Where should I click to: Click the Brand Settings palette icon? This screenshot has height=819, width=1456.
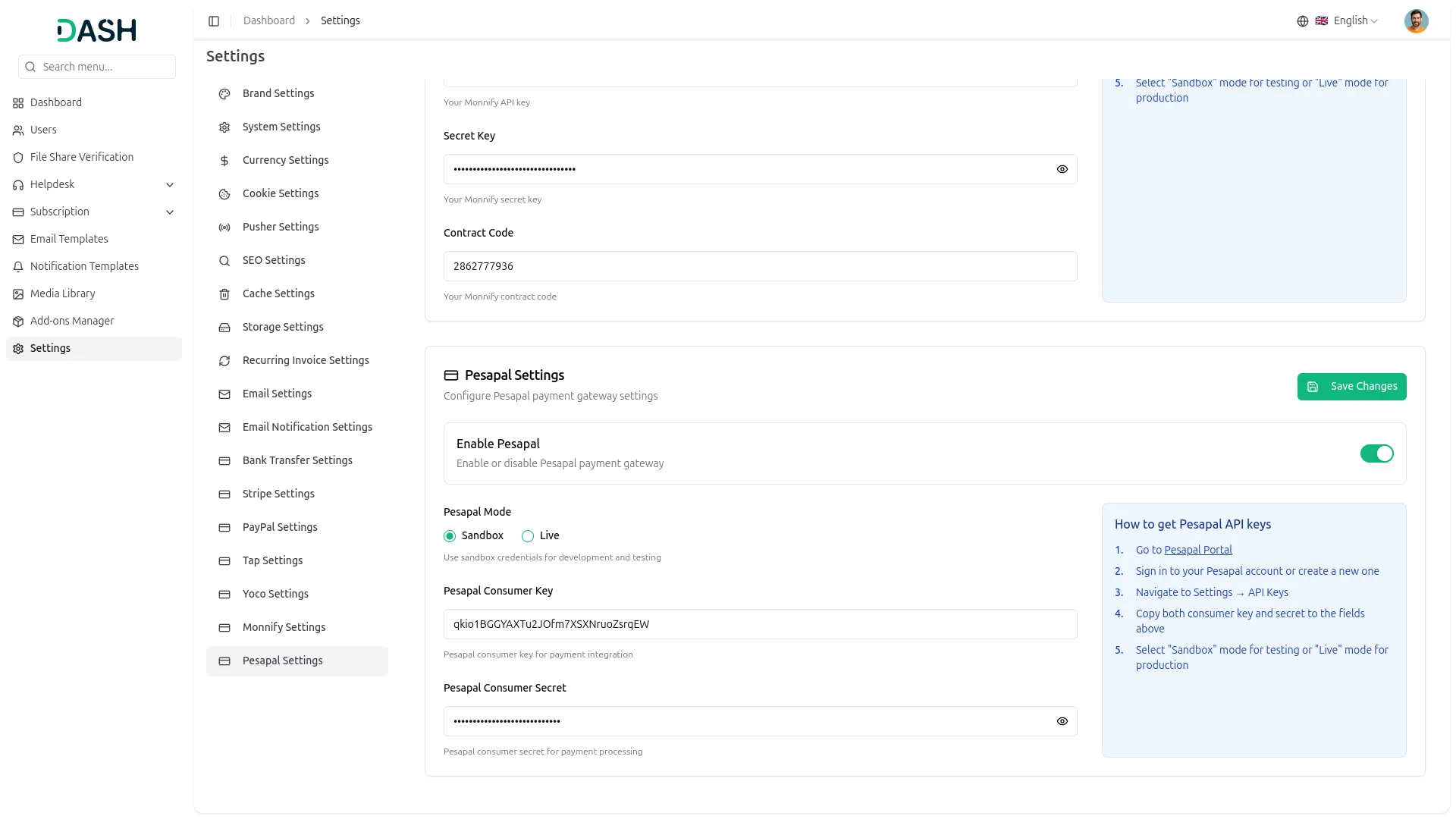click(224, 94)
